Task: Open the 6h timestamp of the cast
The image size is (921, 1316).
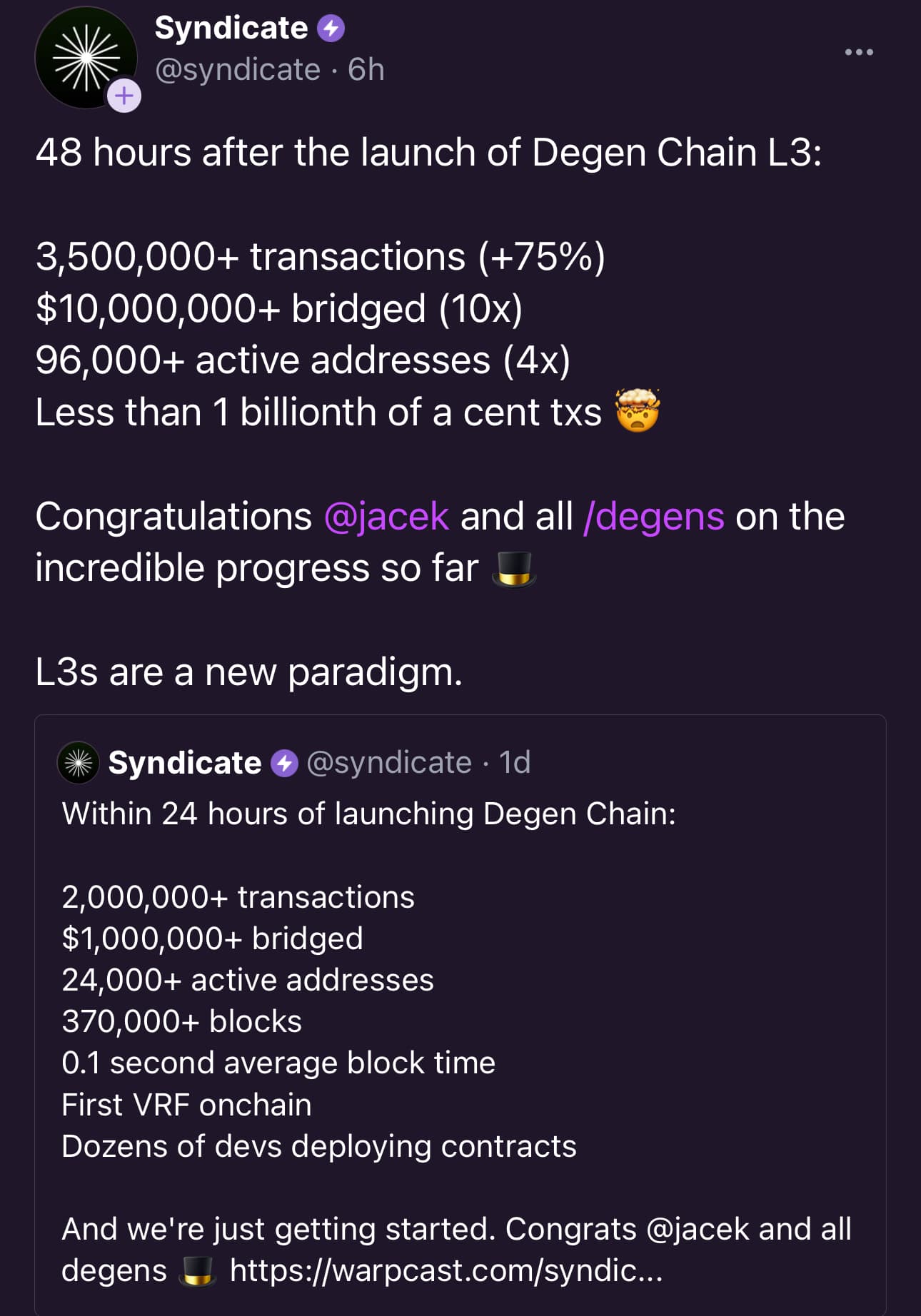Action: pyautogui.click(x=366, y=70)
